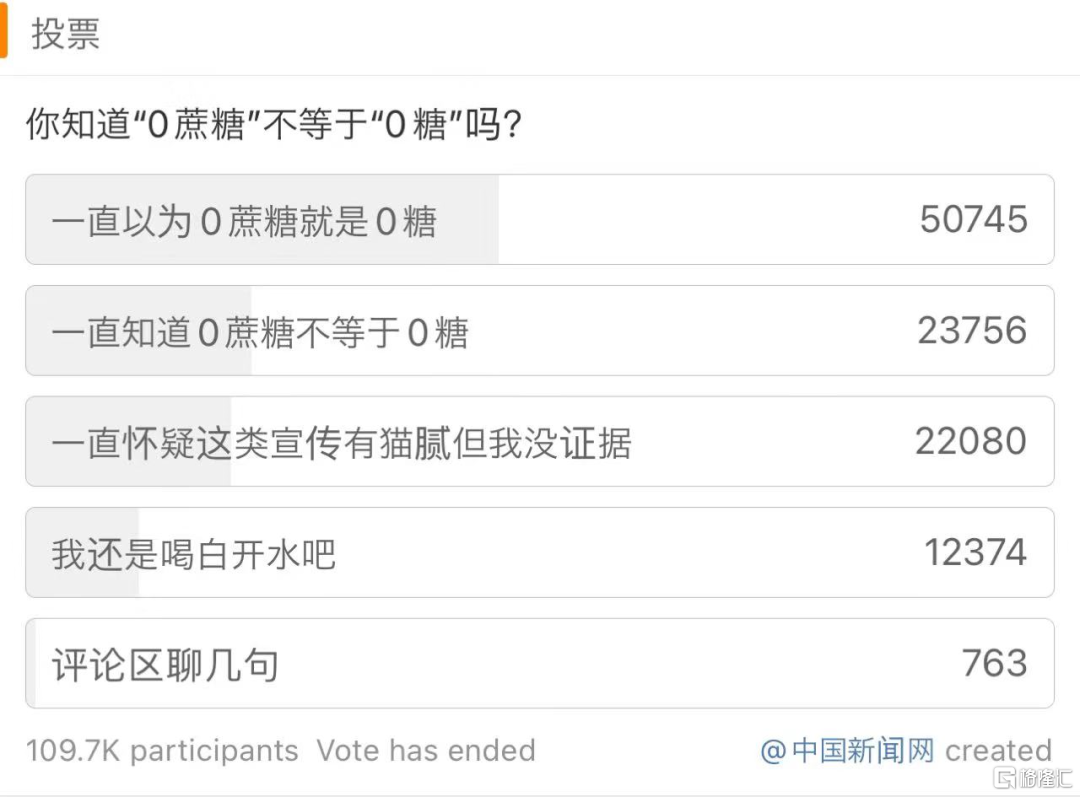The image size is (1080, 797).
Task: Select the 评论区聊几句 poll option
Action: [x=166, y=665]
